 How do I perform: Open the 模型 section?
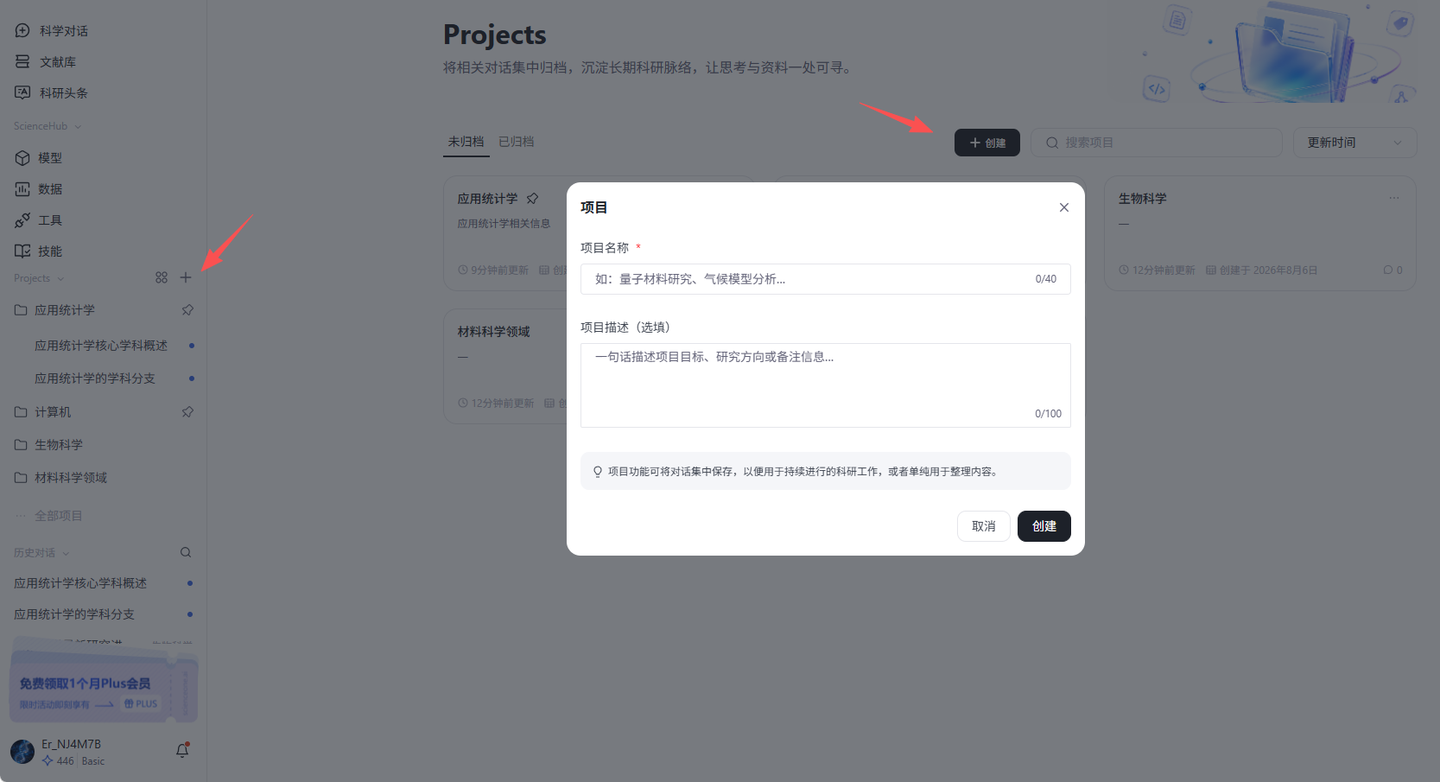click(x=39, y=158)
